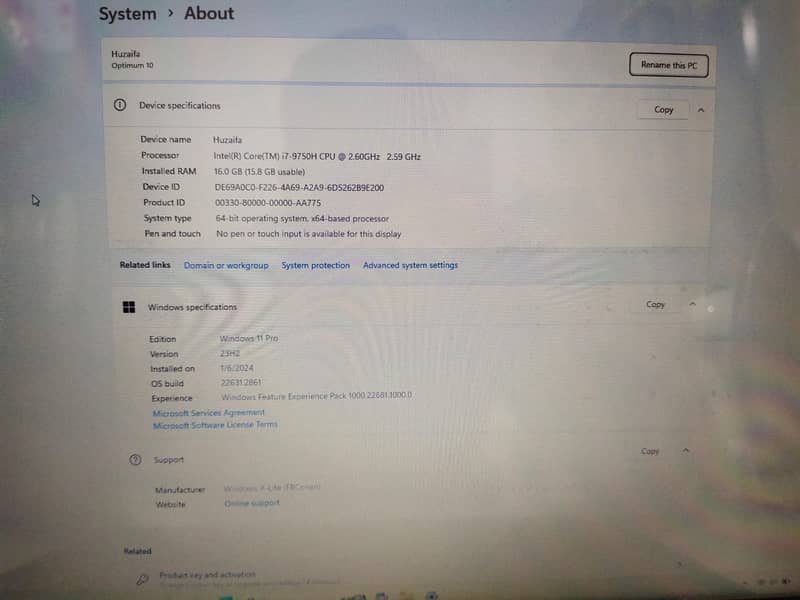Click the Device ID value text
Viewport: 800px width, 600px height.
299,187
